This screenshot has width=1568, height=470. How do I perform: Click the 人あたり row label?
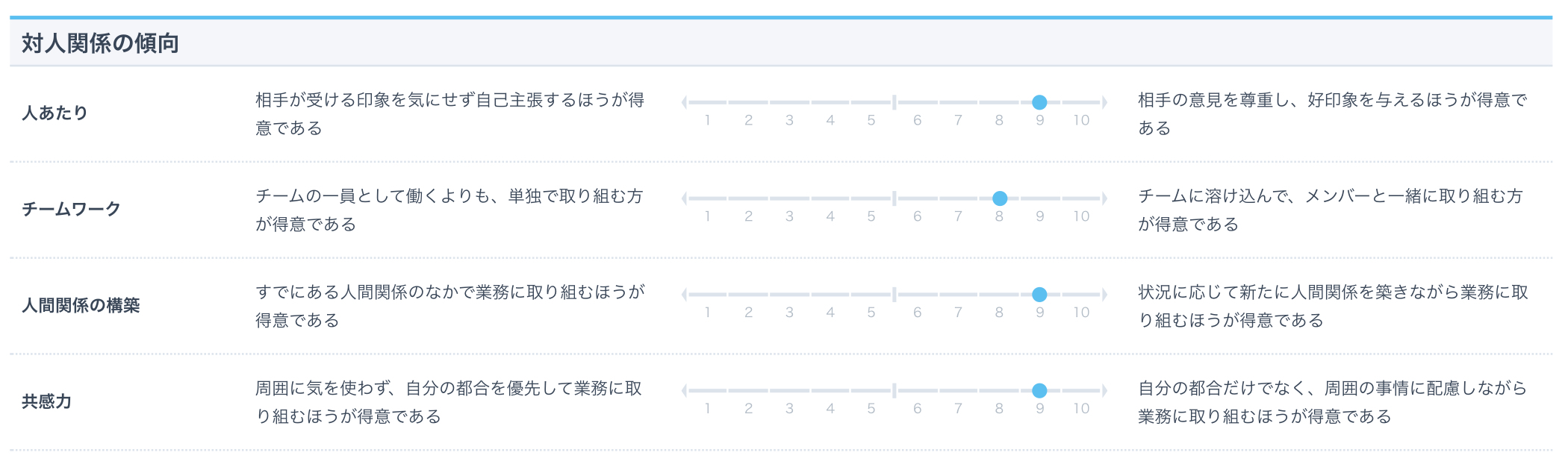pyautogui.click(x=55, y=113)
